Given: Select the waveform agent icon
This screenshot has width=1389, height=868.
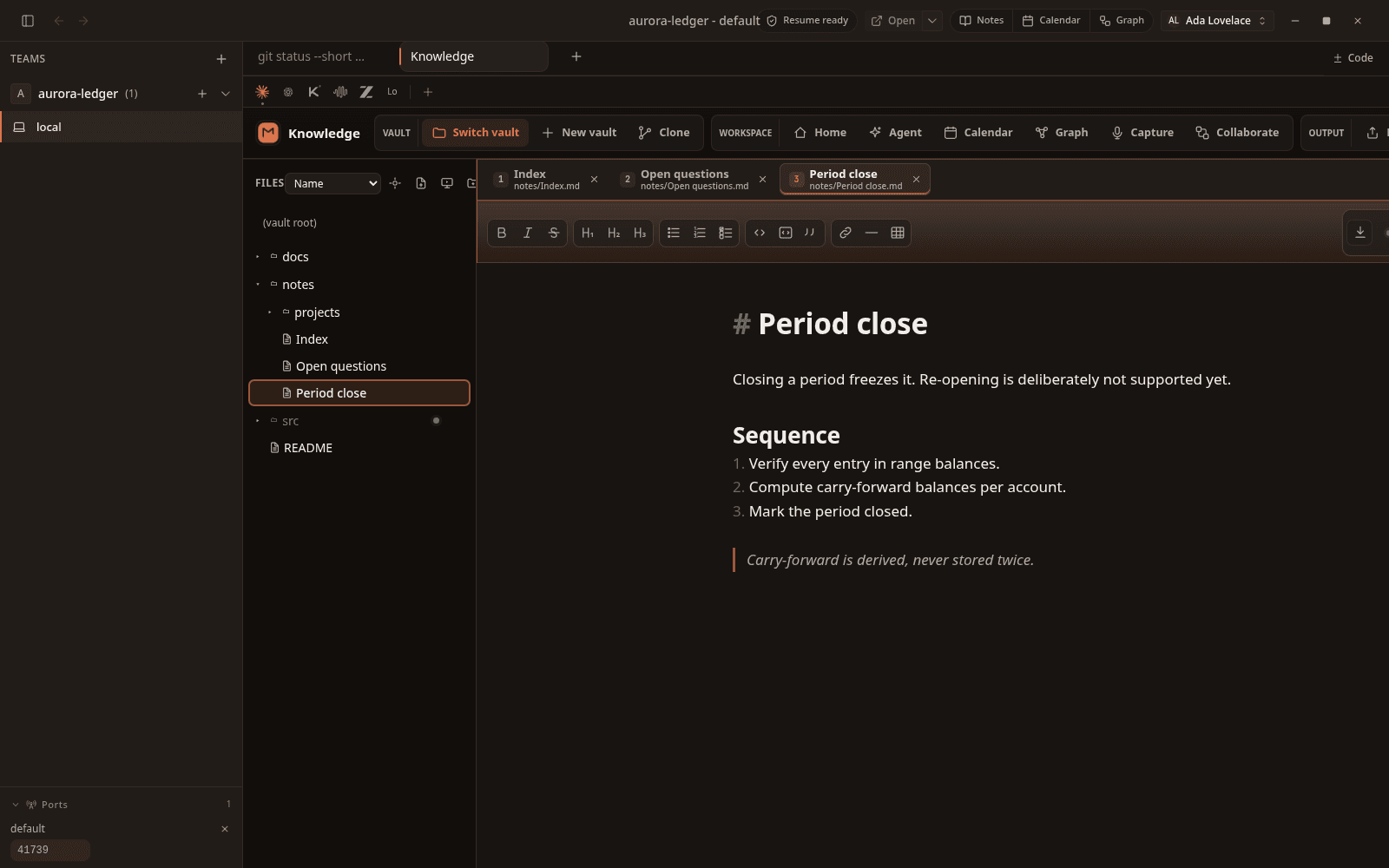Looking at the screenshot, I should click(x=340, y=92).
